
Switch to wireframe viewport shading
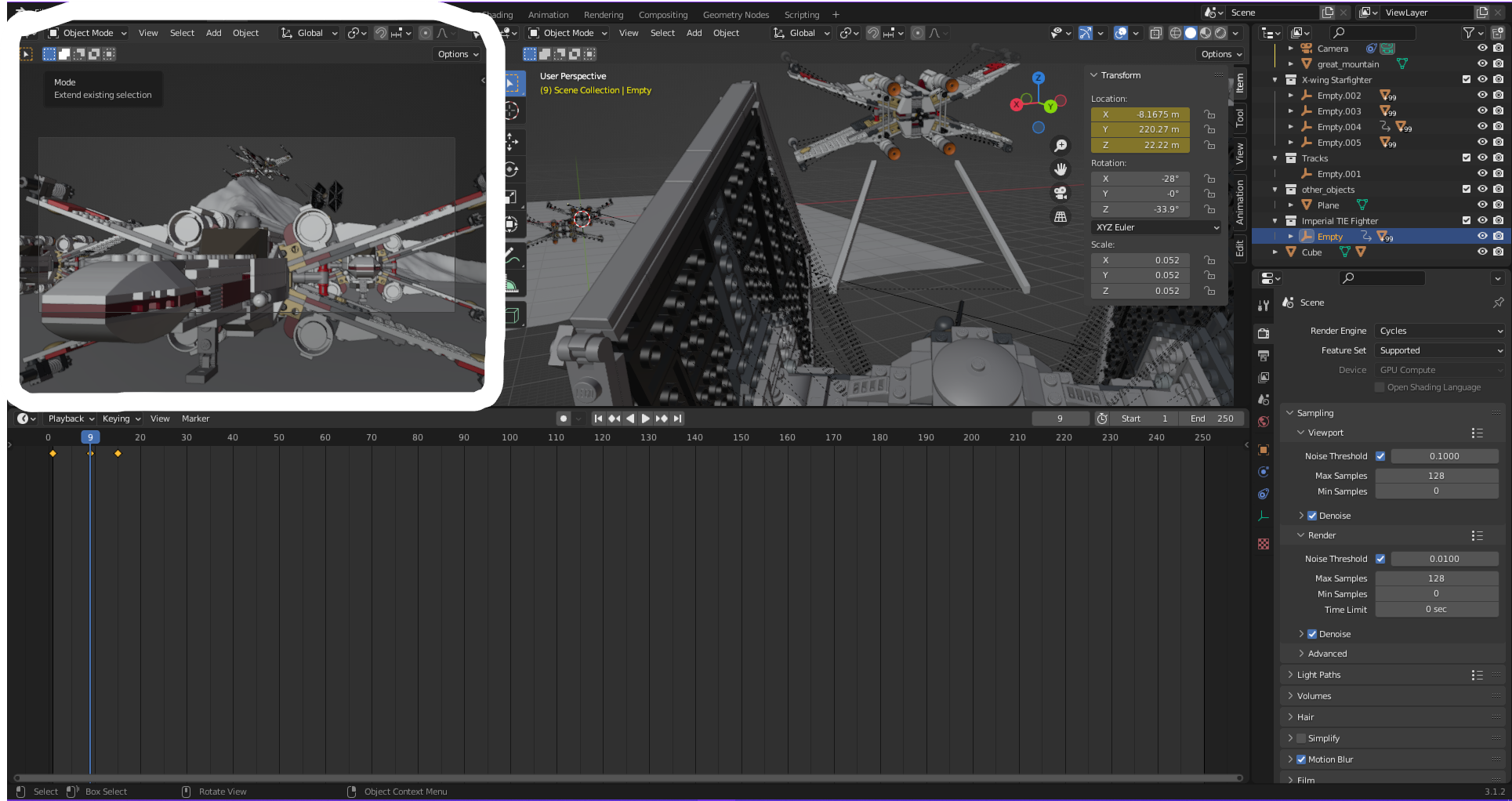(x=1176, y=33)
